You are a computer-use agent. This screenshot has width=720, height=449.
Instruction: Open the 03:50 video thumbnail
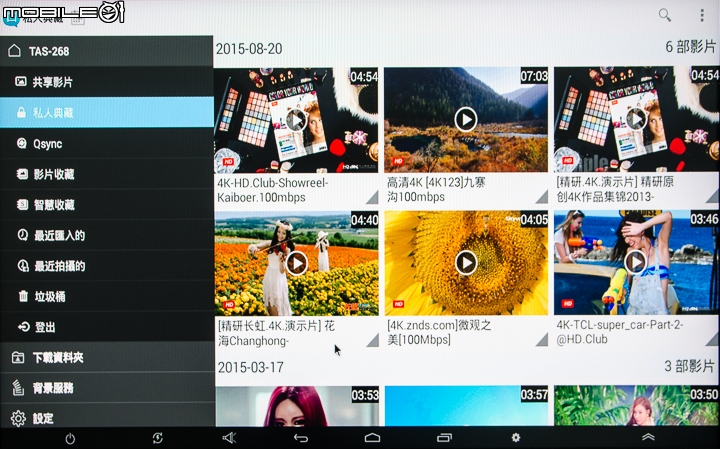click(636, 406)
